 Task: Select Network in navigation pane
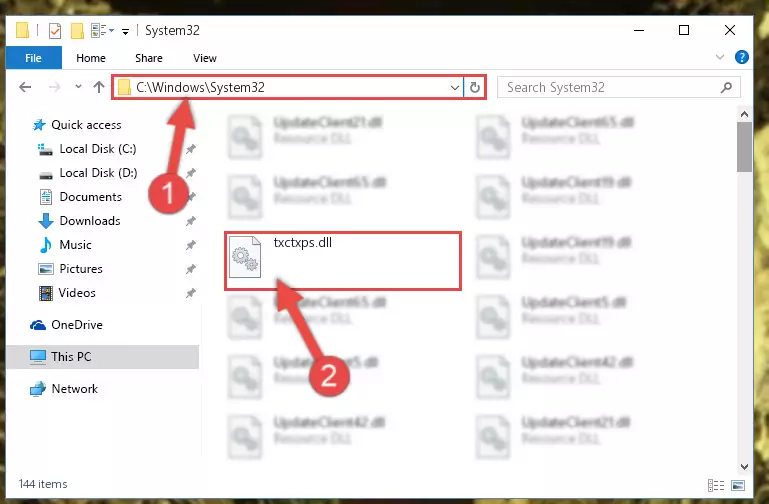75,389
